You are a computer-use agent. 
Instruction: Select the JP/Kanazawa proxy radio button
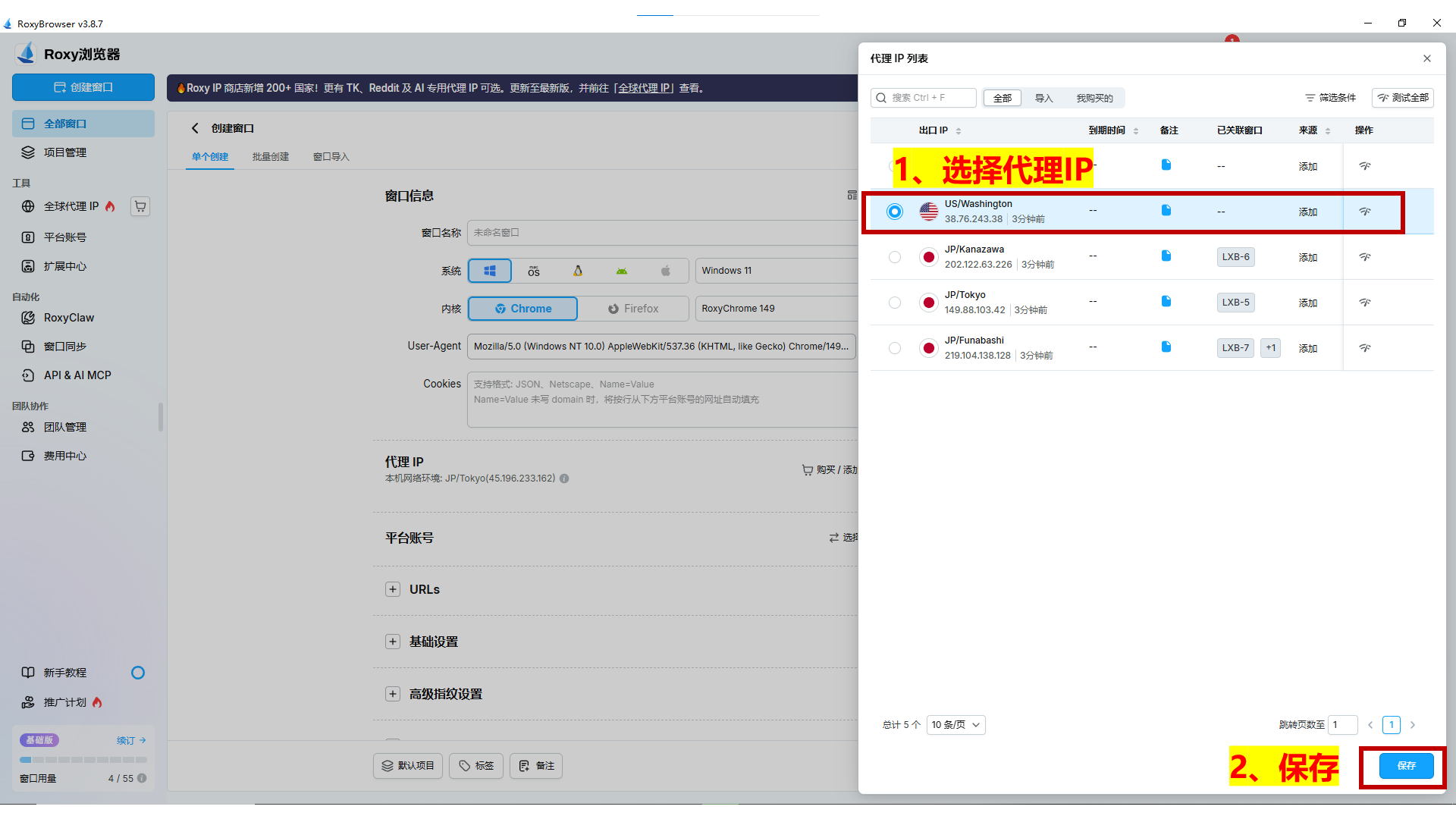[x=895, y=257]
